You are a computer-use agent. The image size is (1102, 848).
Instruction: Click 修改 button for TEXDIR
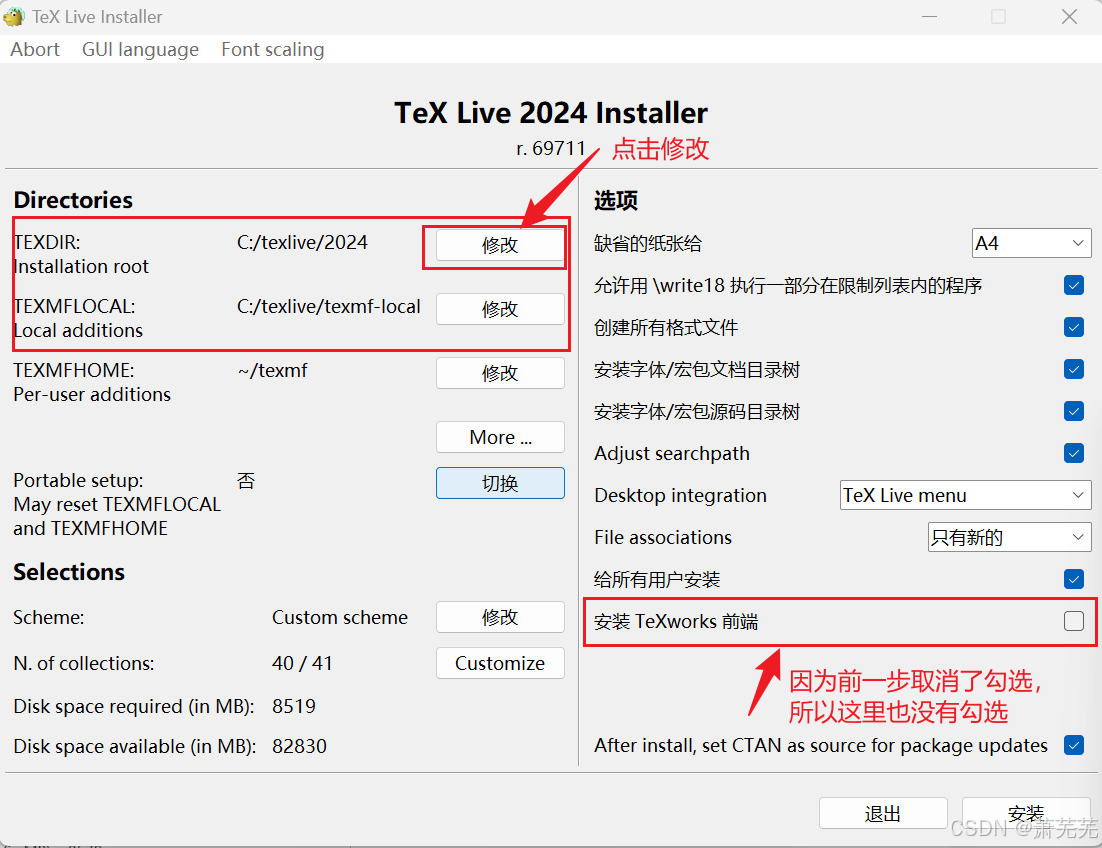(500, 245)
